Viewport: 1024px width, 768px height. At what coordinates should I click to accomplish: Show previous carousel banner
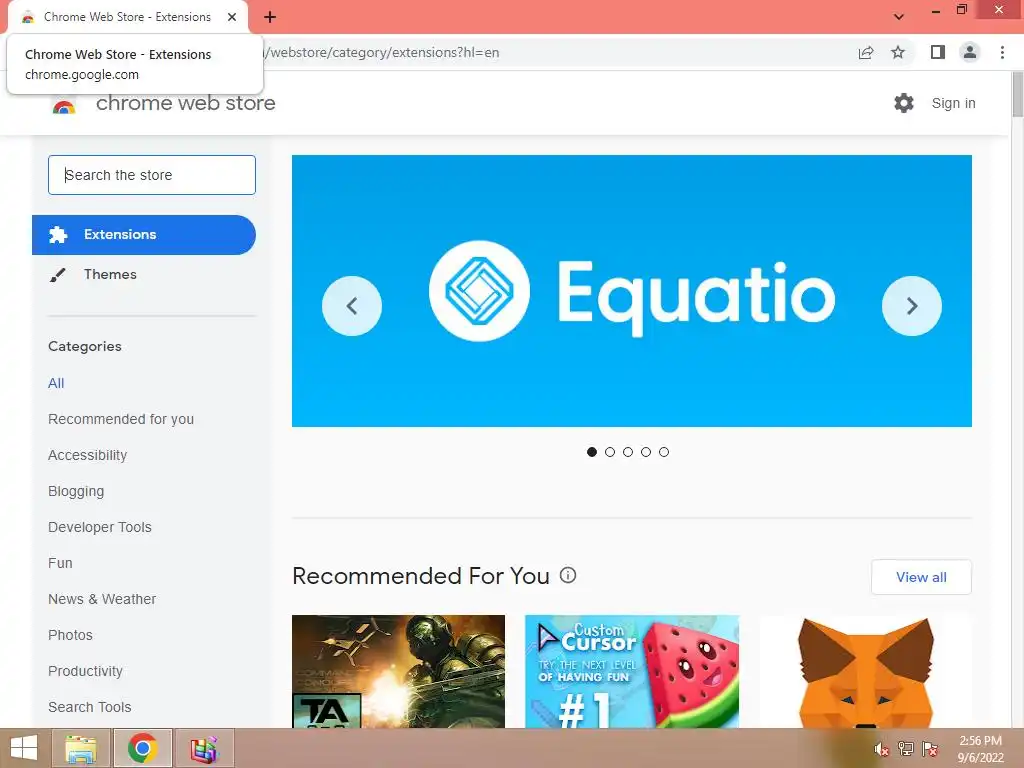[352, 306]
